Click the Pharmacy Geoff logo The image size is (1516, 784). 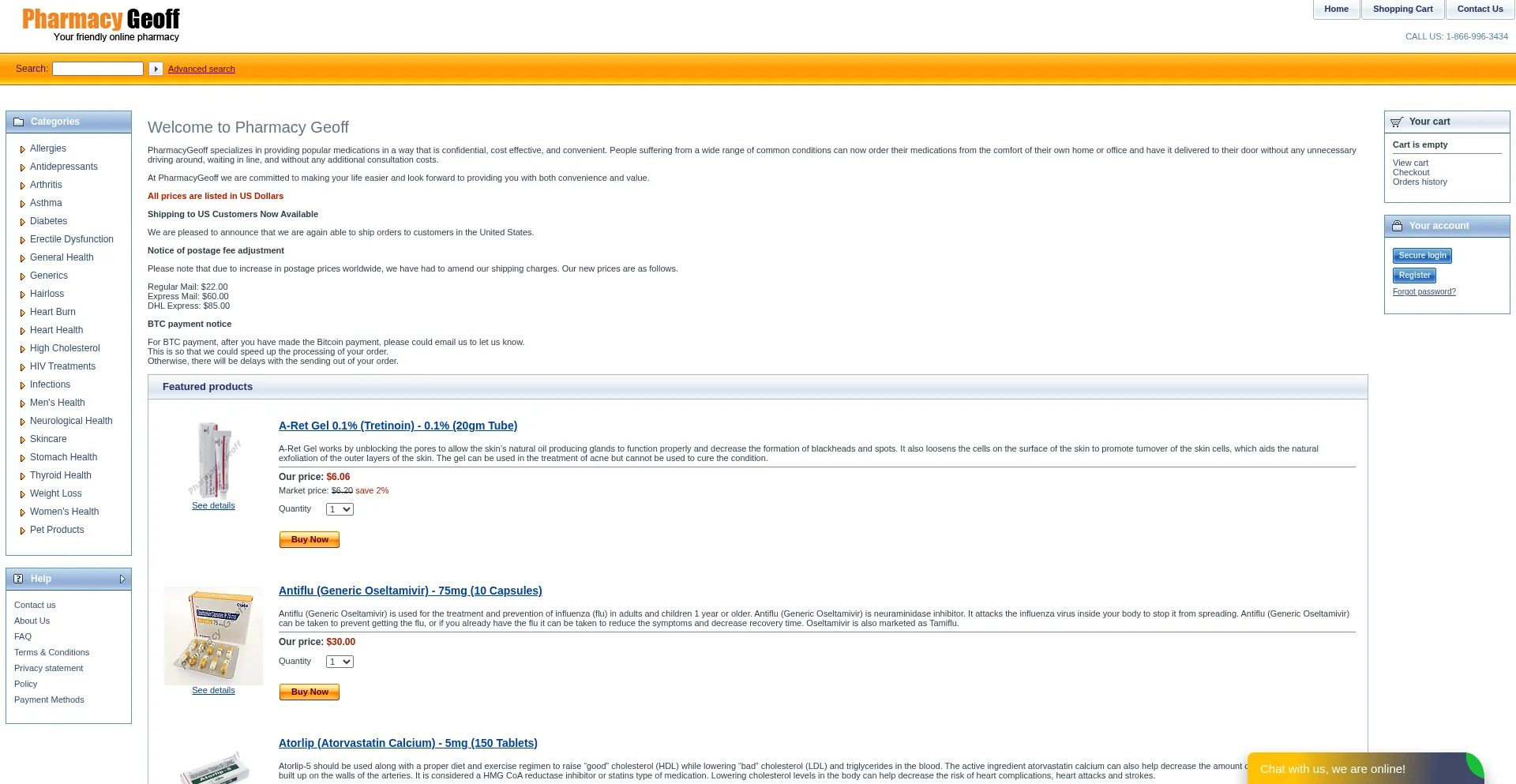(101, 24)
